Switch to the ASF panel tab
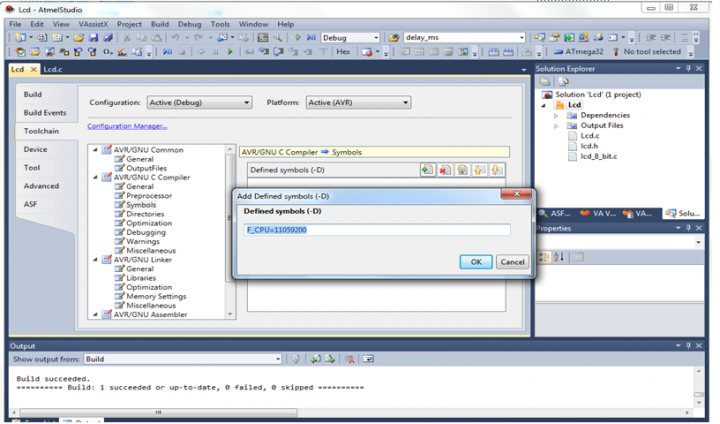 [x=555, y=213]
